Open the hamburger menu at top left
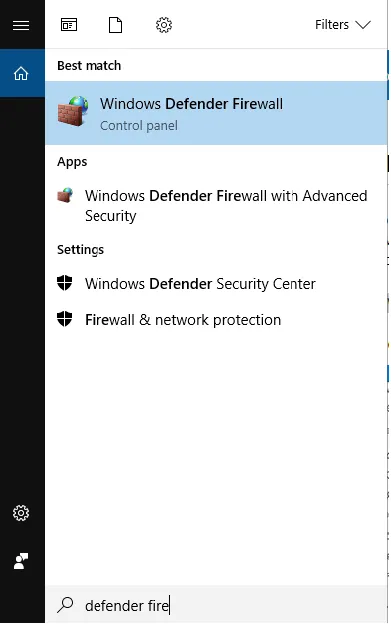 click(x=21, y=25)
